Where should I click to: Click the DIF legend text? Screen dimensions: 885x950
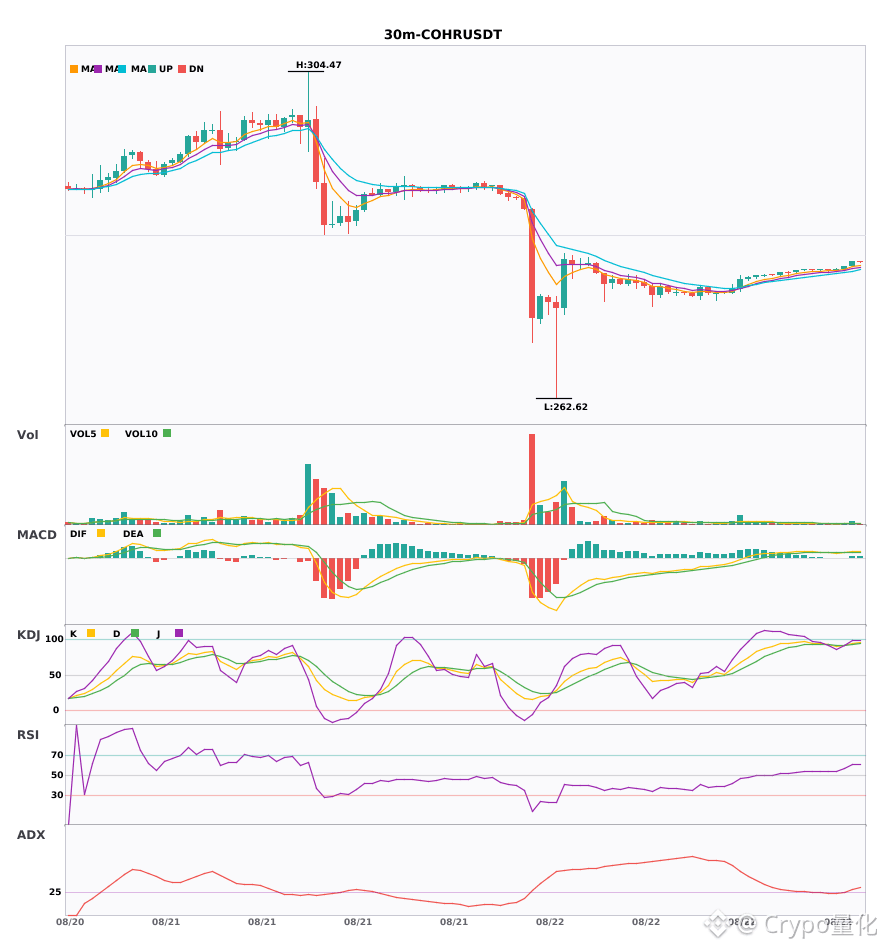pos(78,534)
